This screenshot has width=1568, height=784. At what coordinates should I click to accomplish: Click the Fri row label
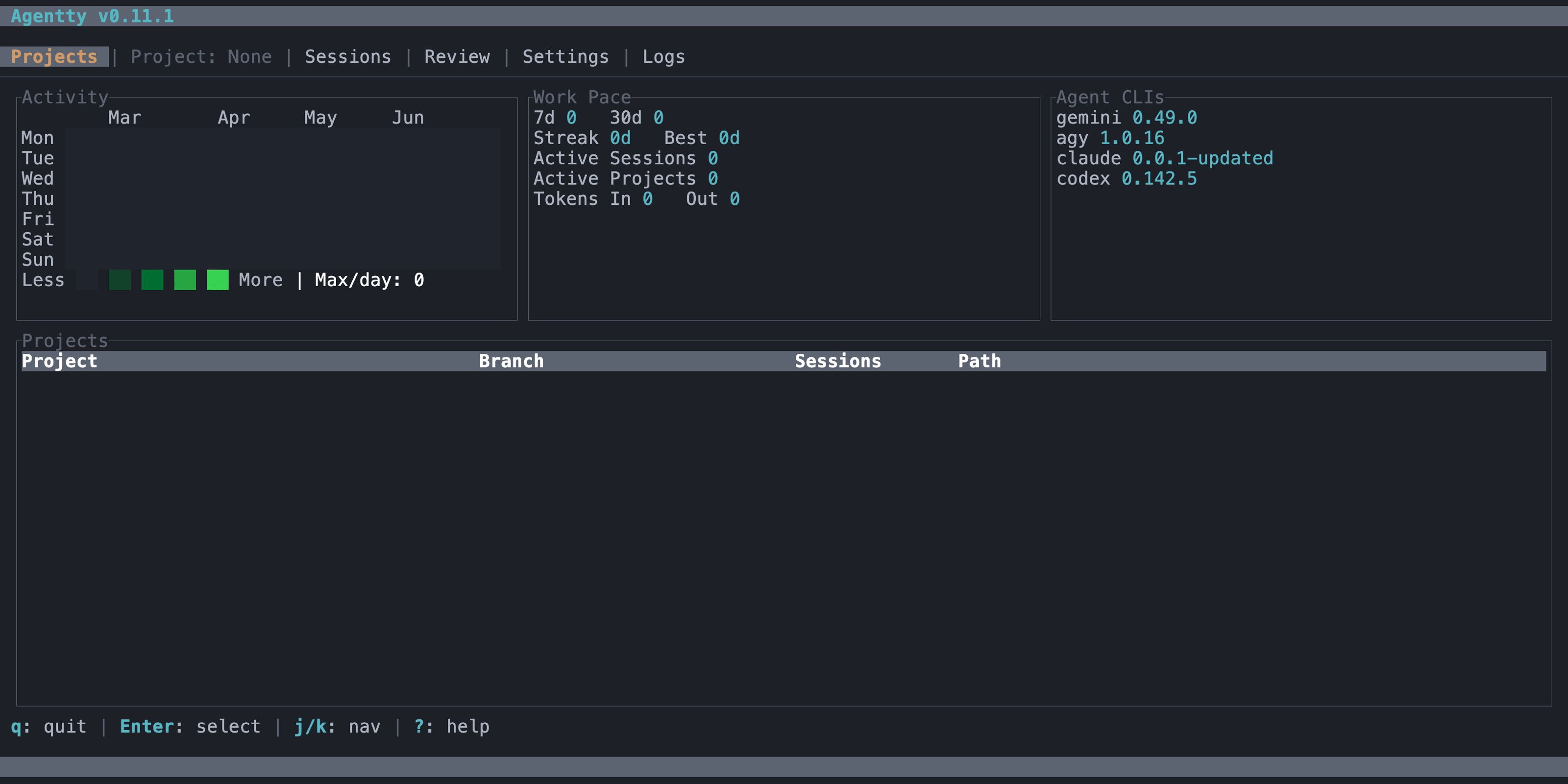click(x=38, y=219)
